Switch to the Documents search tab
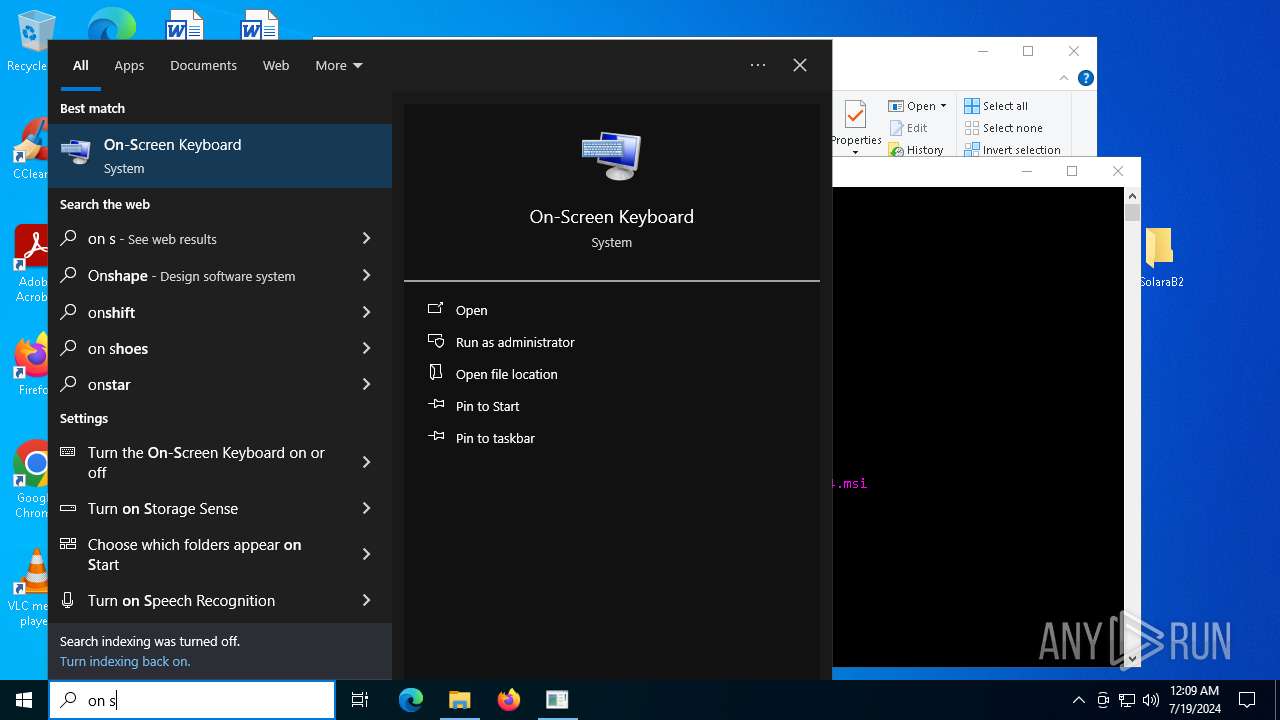Viewport: 1280px width, 720px height. tap(203, 65)
